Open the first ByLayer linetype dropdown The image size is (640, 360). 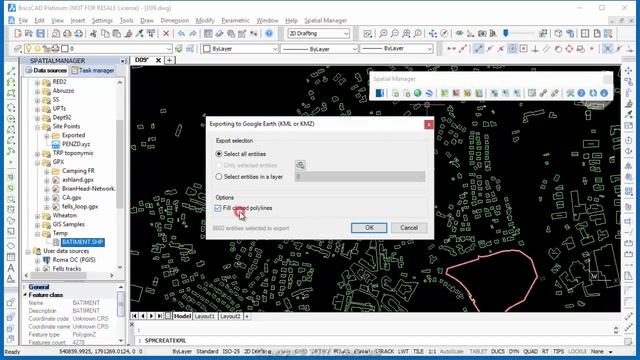tap(319, 49)
